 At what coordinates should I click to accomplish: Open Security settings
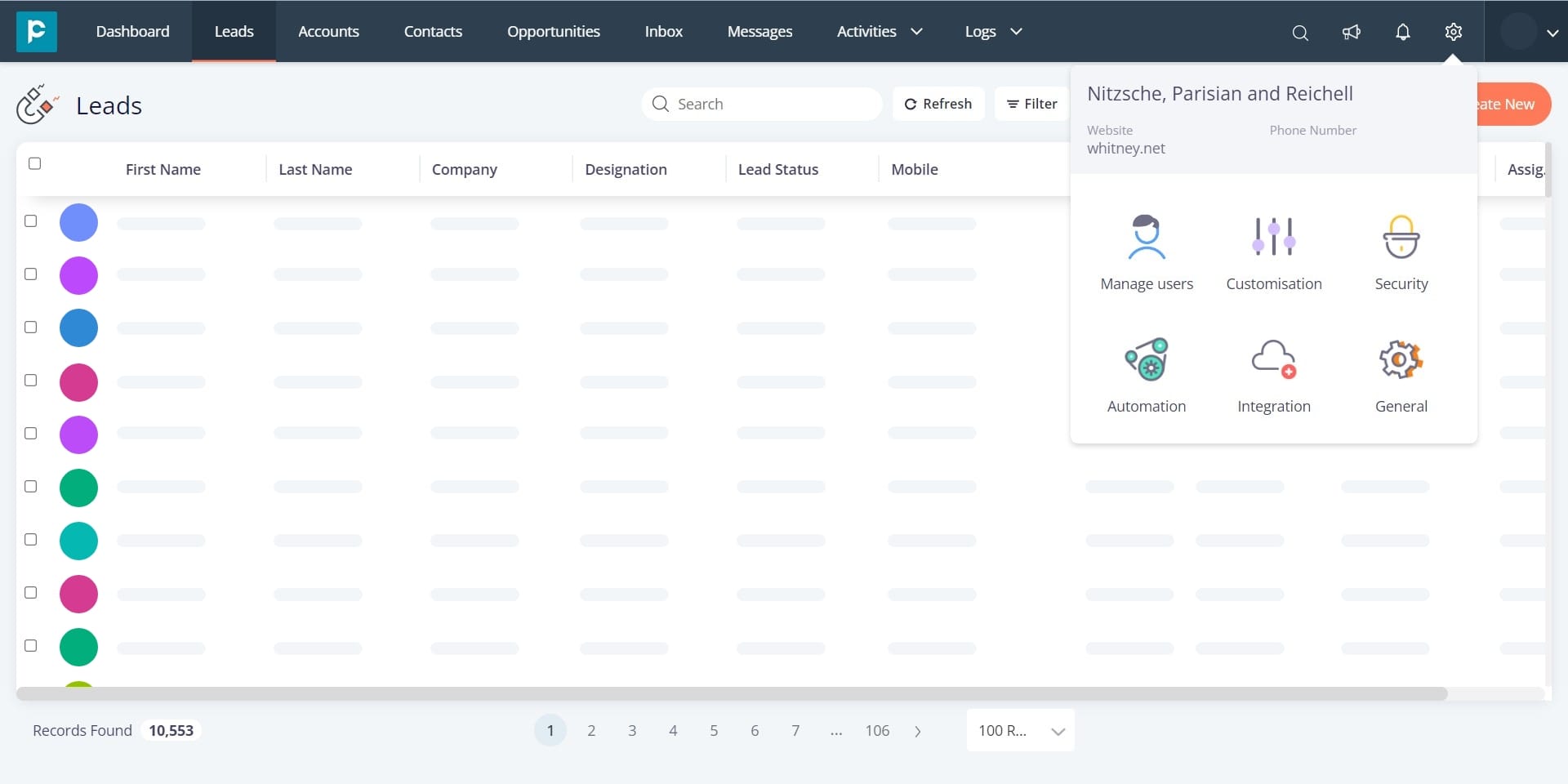tap(1401, 253)
